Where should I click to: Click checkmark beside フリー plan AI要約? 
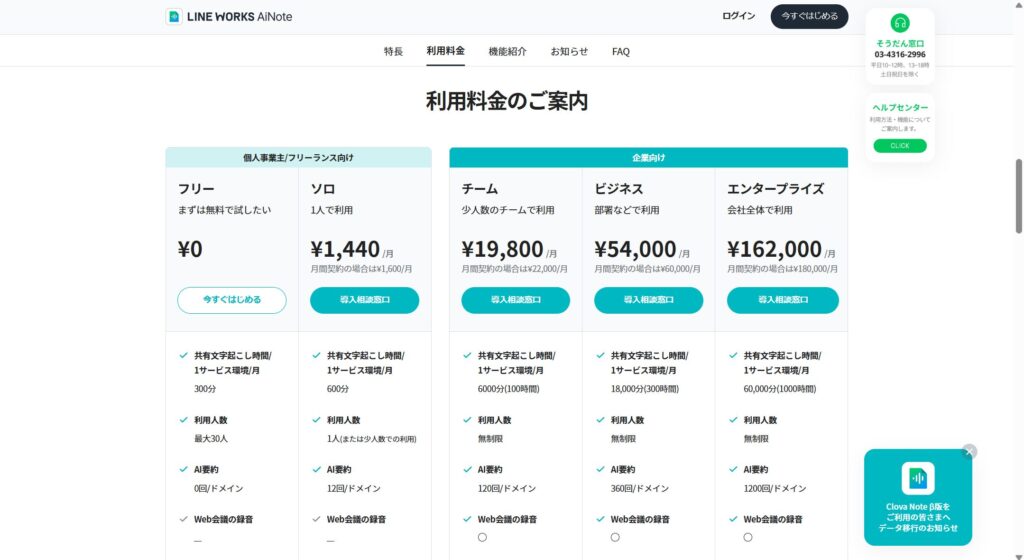(184, 469)
